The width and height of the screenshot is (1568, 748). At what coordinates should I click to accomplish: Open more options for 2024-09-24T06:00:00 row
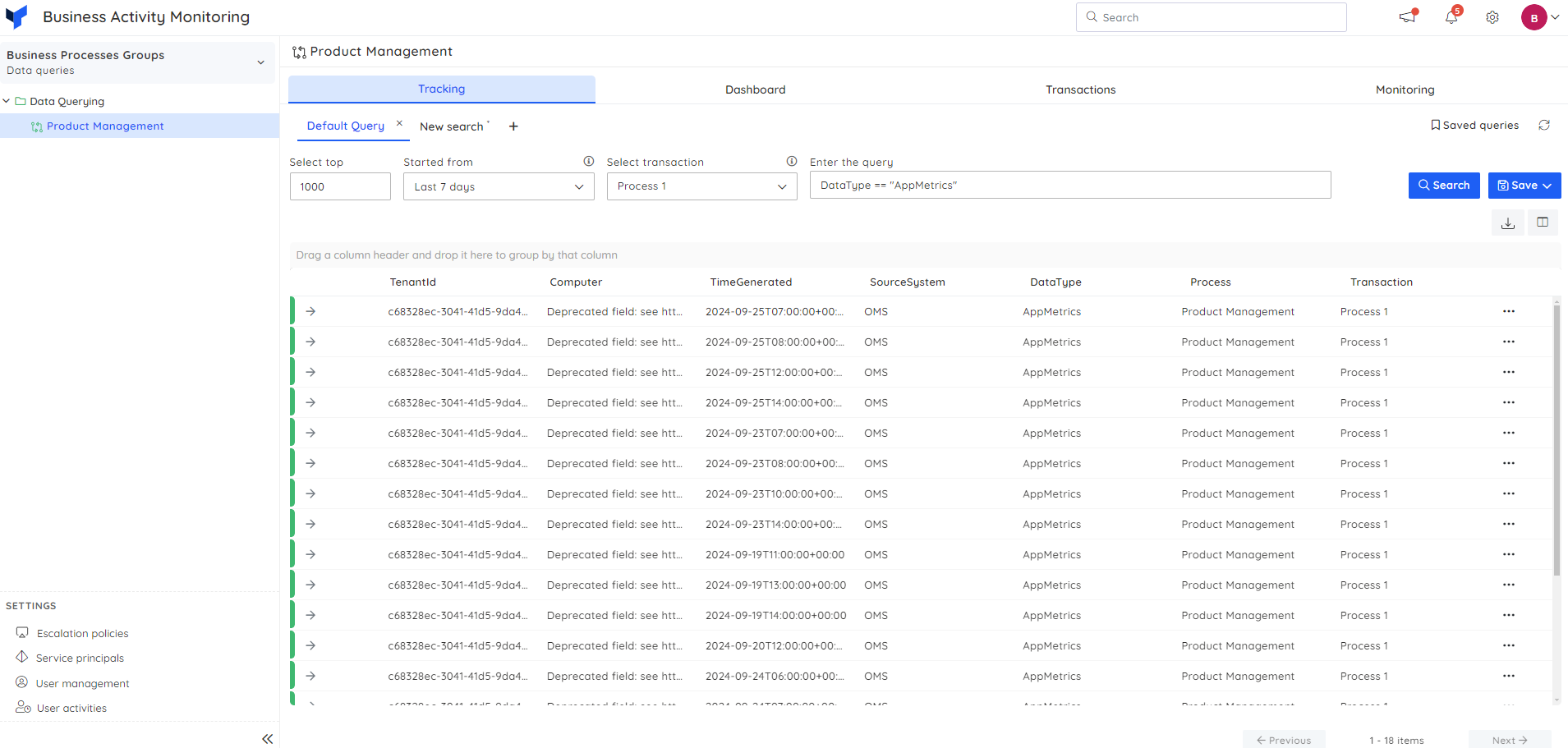[1509, 676]
